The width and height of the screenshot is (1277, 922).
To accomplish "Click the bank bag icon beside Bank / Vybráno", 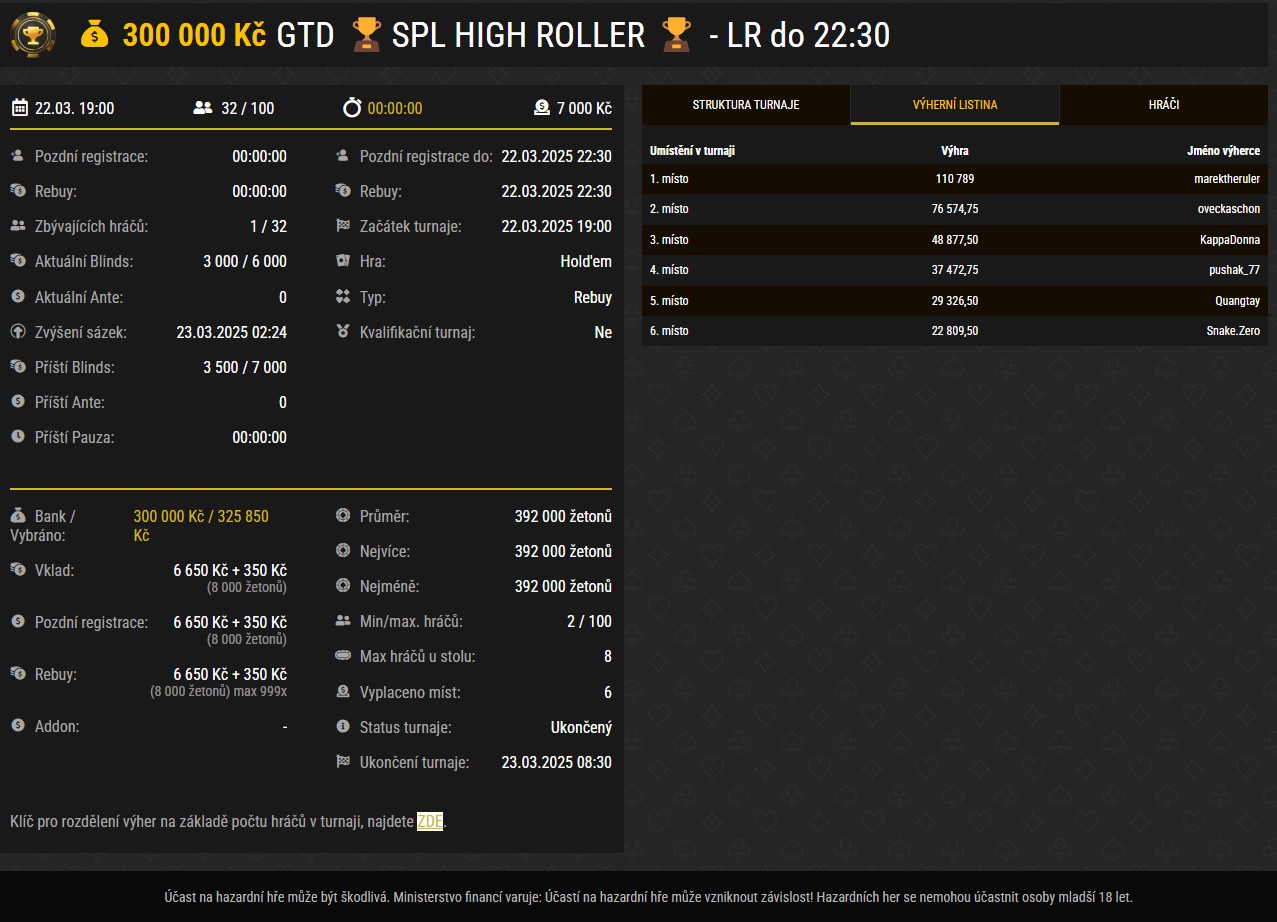I will 18,516.
